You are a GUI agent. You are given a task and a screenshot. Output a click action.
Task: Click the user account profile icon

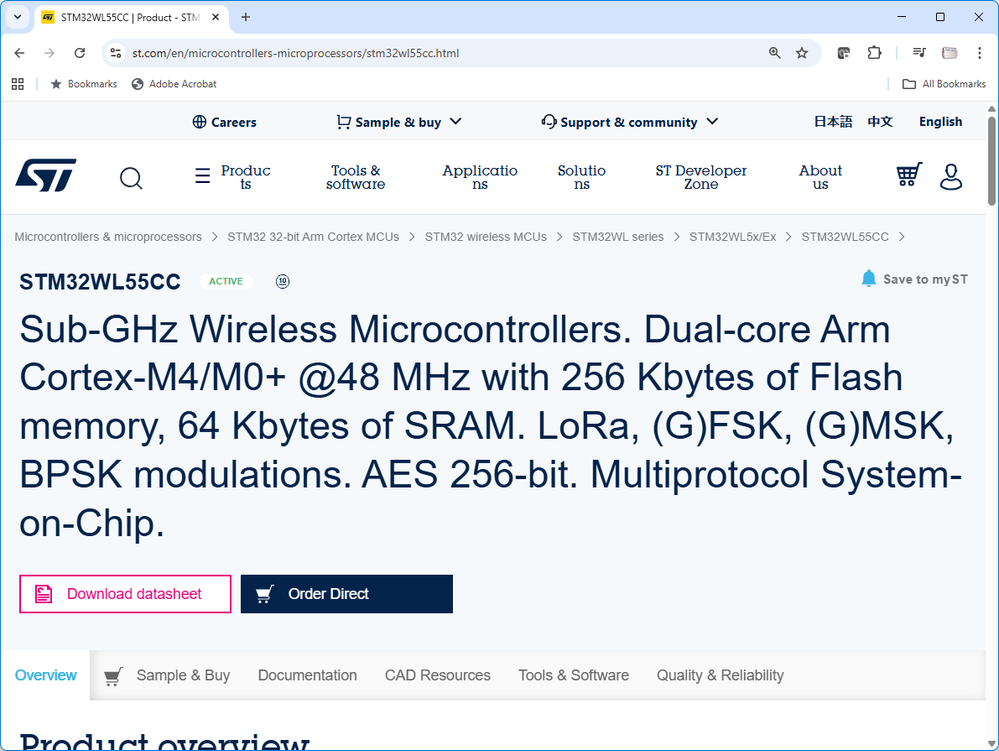[951, 177]
